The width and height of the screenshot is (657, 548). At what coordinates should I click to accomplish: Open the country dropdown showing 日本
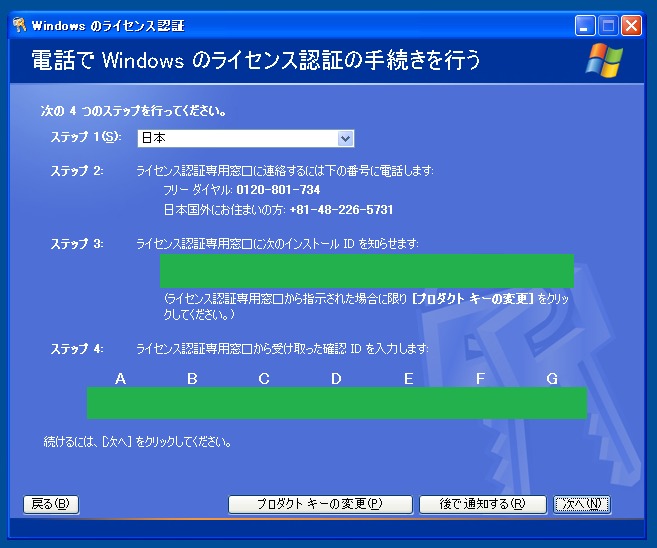click(x=246, y=138)
